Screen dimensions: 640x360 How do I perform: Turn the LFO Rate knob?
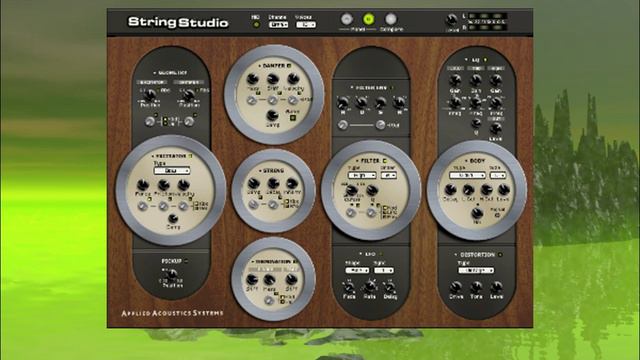tap(370, 287)
